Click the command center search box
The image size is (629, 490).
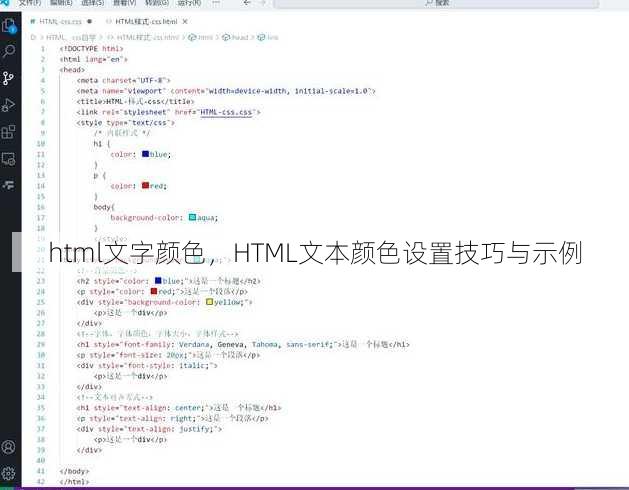[436, 3]
